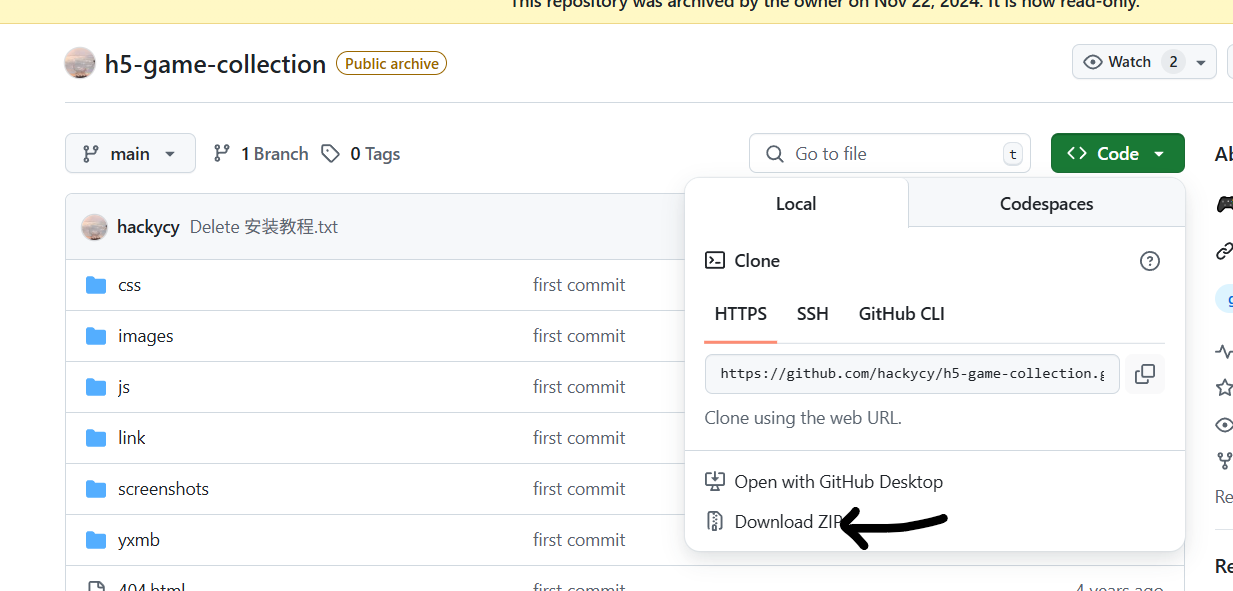Open the images folder
This screenshot has width=1233, height=591.
click(x=145, y=336)
